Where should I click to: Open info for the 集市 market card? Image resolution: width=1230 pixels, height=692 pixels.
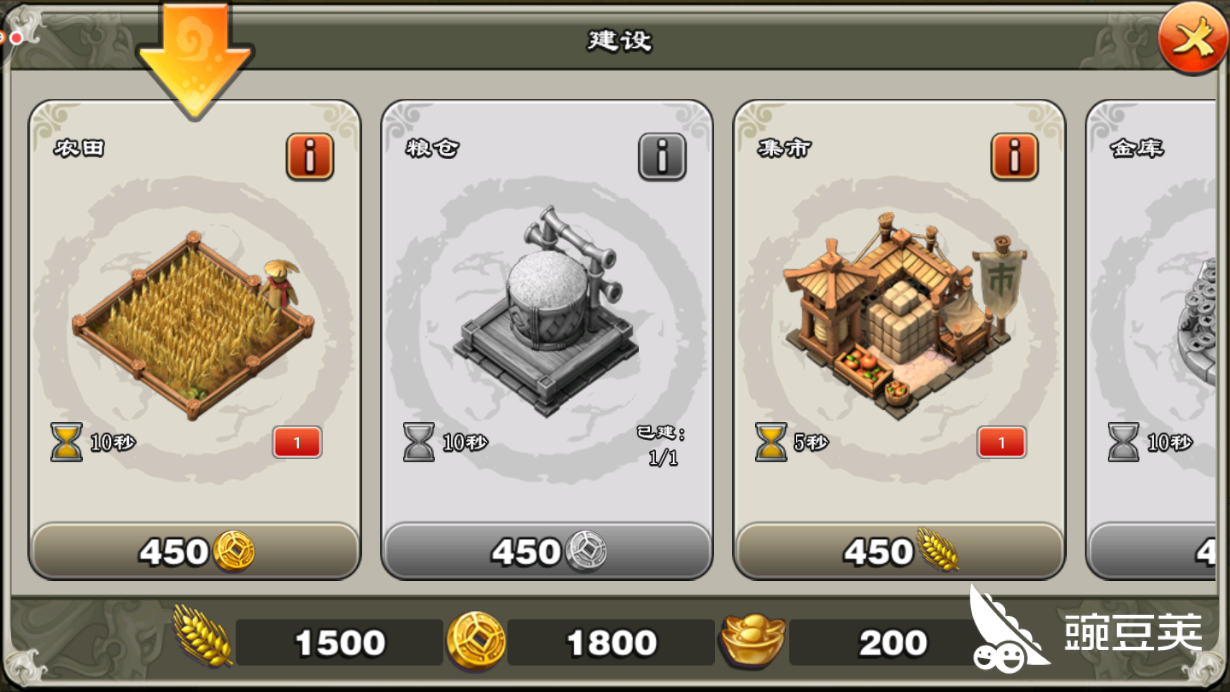pyautogui.click(x=1015, y=156)
